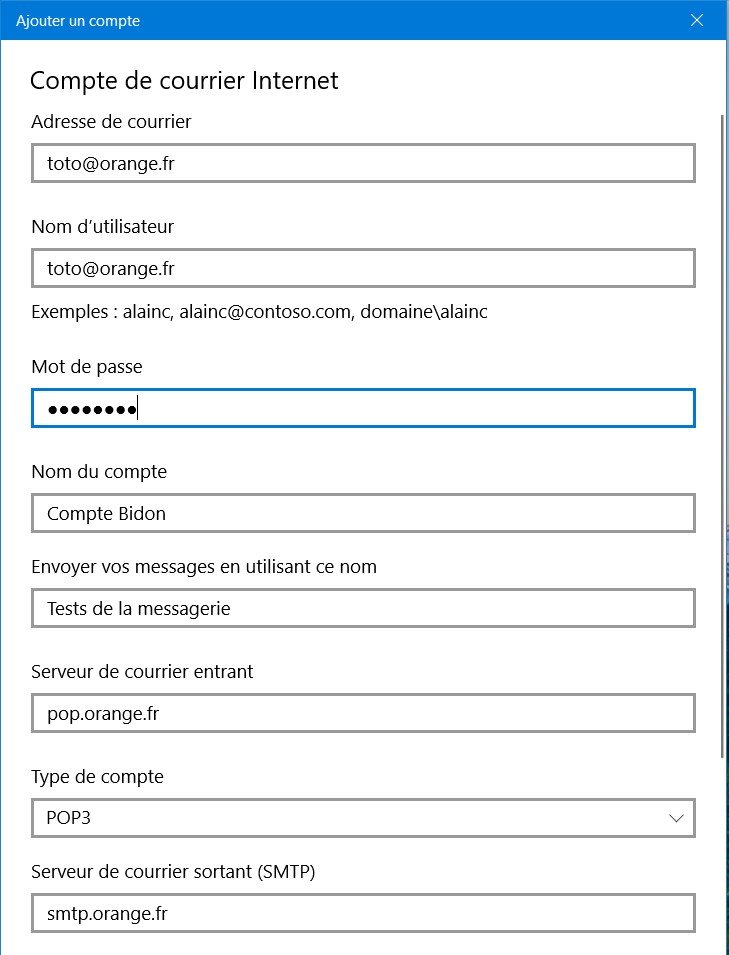Click the Compte de courrier Internet heading
The image size is (729, 955).
185,81
